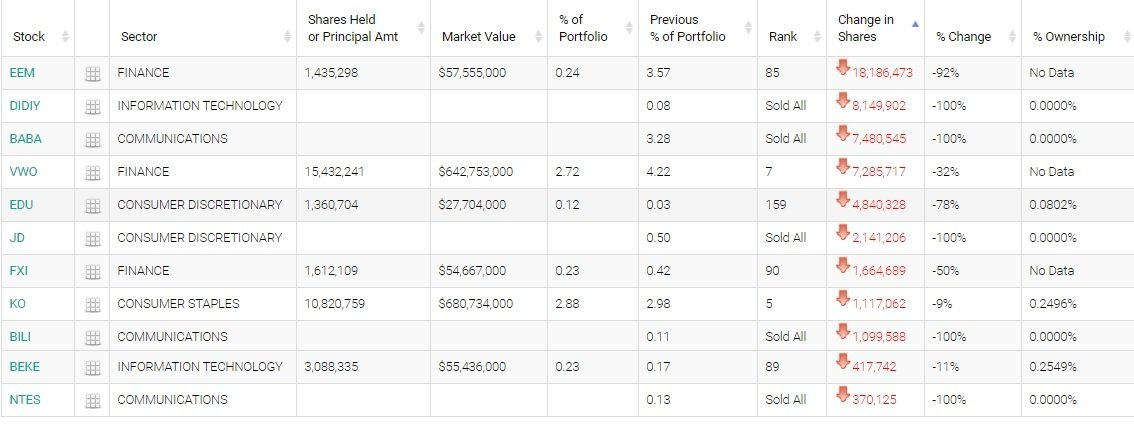Open the BABA ticker link

25,139
